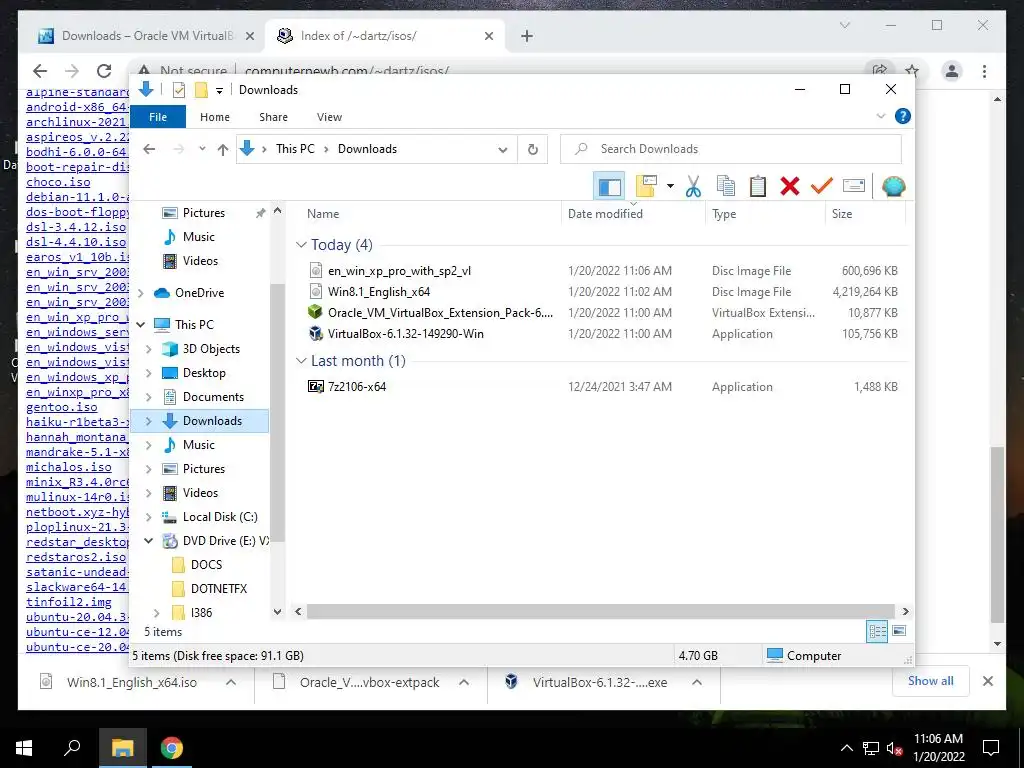Collapse the Today (4) group
1024x768 pixels.
(301, 245)
